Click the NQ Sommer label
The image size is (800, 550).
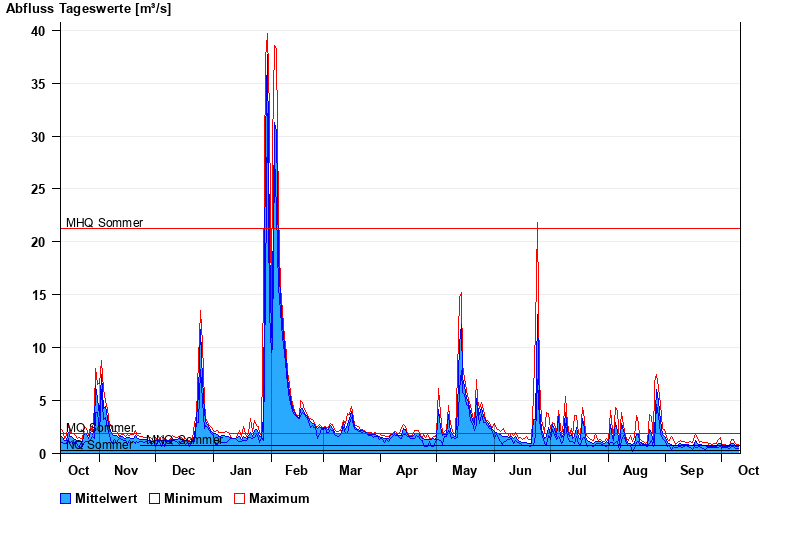point(98,445)
